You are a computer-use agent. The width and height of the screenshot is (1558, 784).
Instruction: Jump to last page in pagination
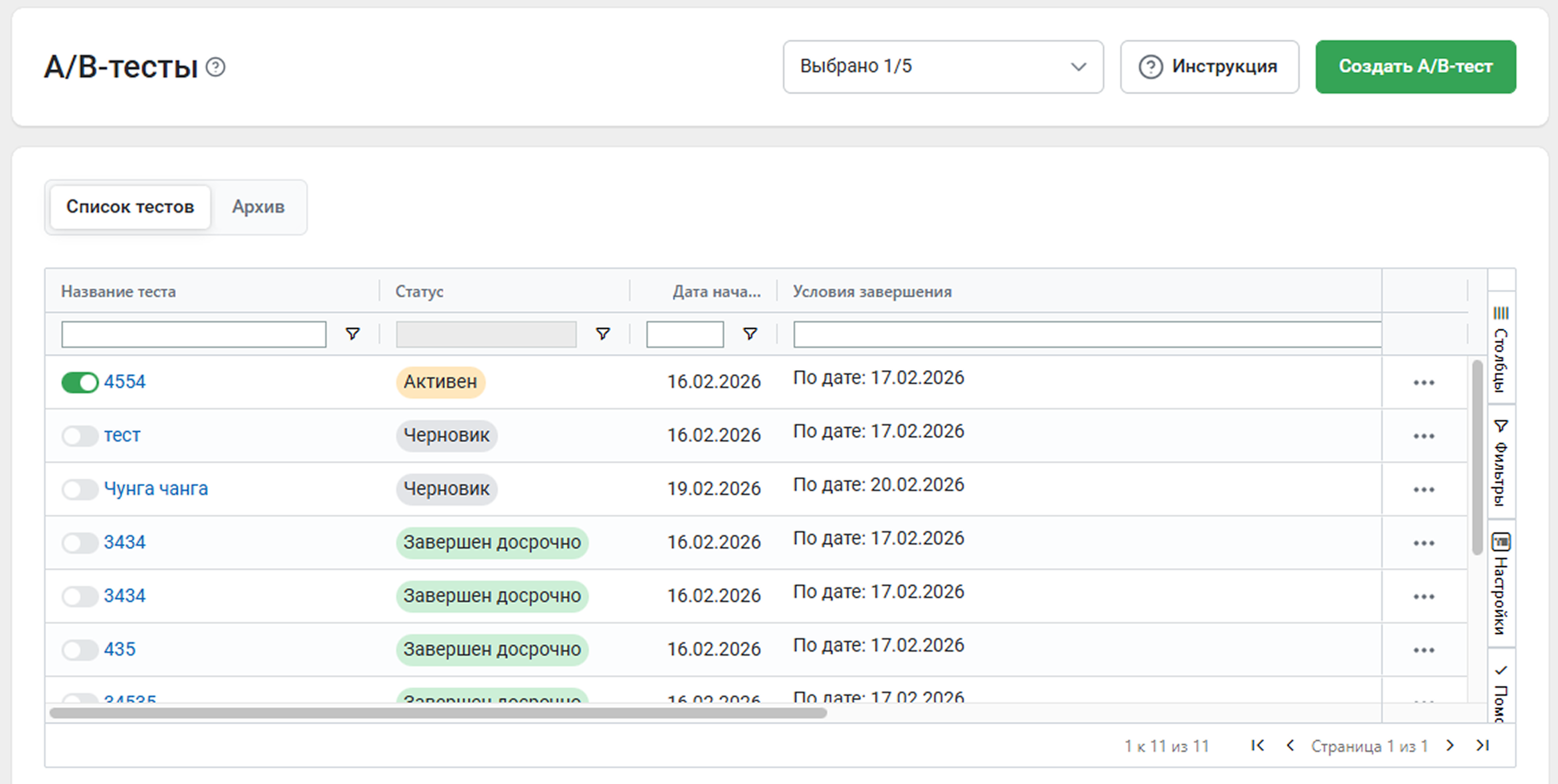point(1482,745)
